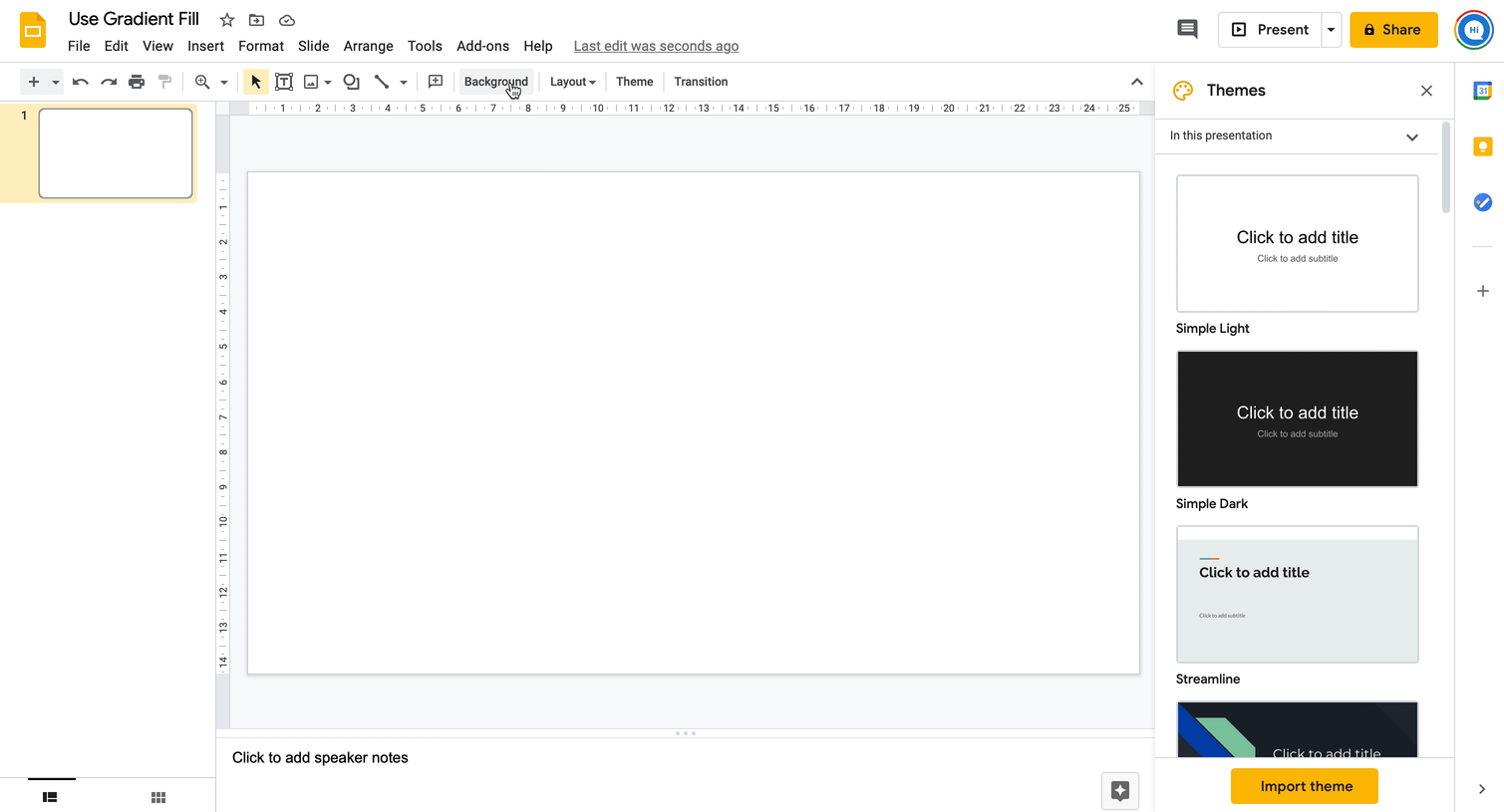Image resolution: width=1504 pixels, height=812 pixels.
Task: Apply the Simple Dark theme
Action: click(1297, 418)
